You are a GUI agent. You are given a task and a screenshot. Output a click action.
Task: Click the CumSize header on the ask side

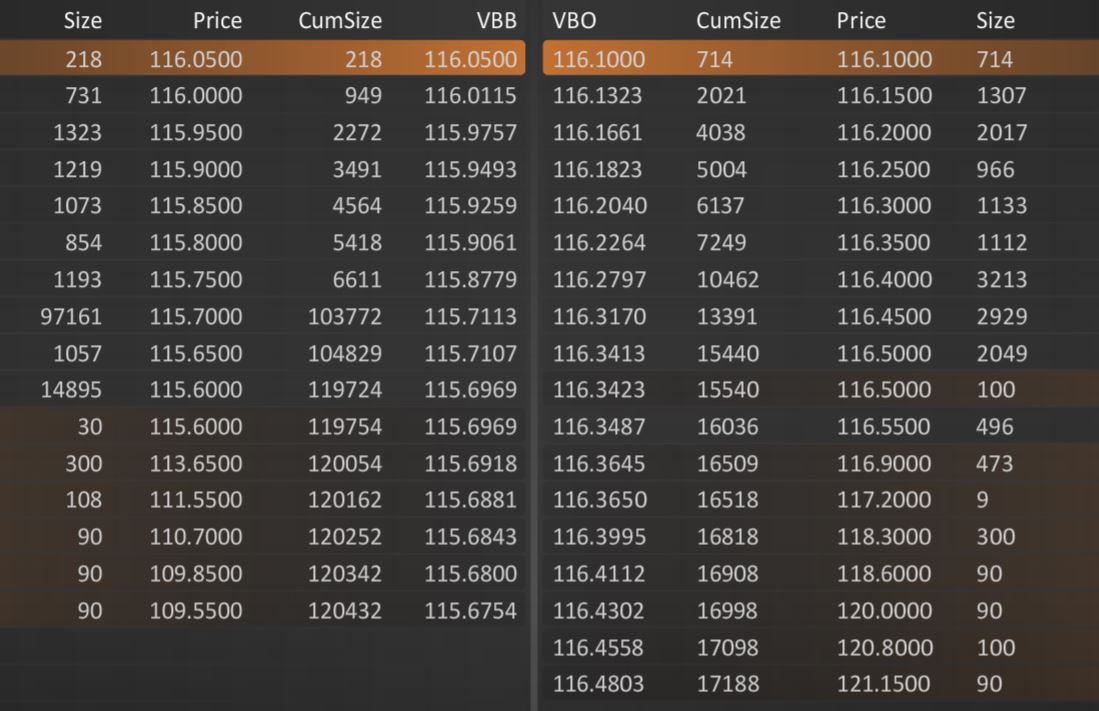pyautogui.click(x=738, y=20)
